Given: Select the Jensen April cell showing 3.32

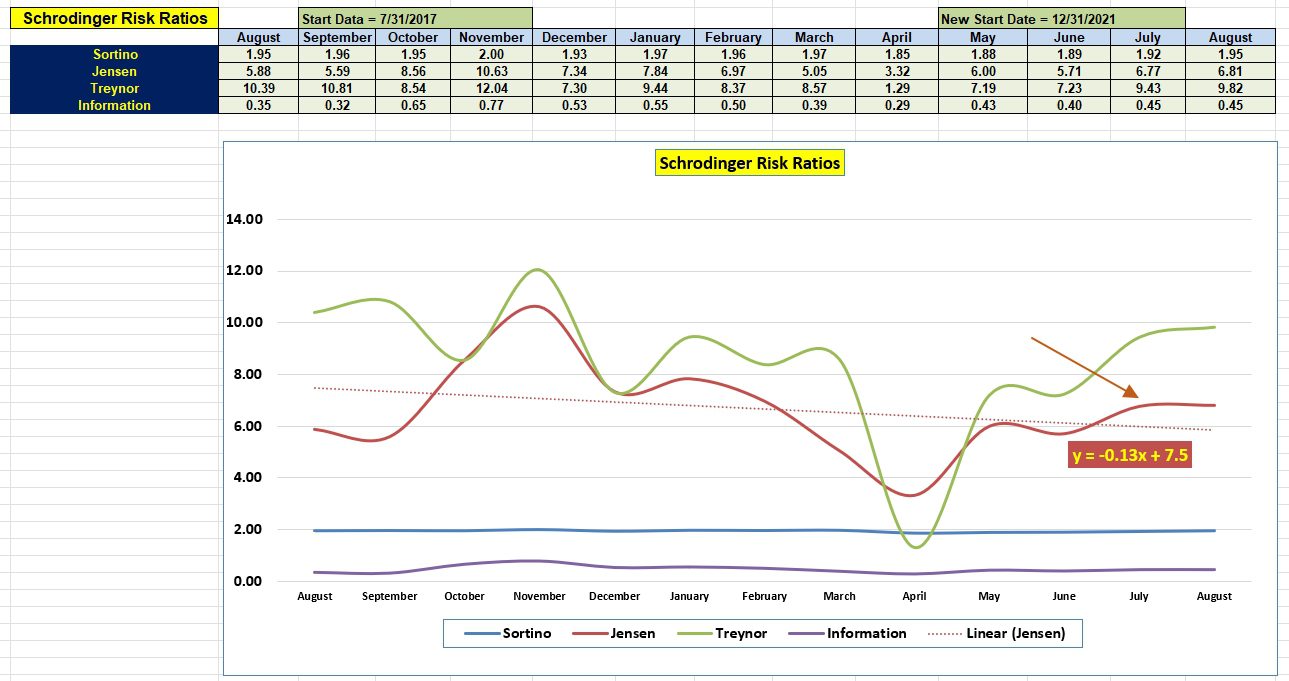Looking at the screenshot, I should (897, 71).
